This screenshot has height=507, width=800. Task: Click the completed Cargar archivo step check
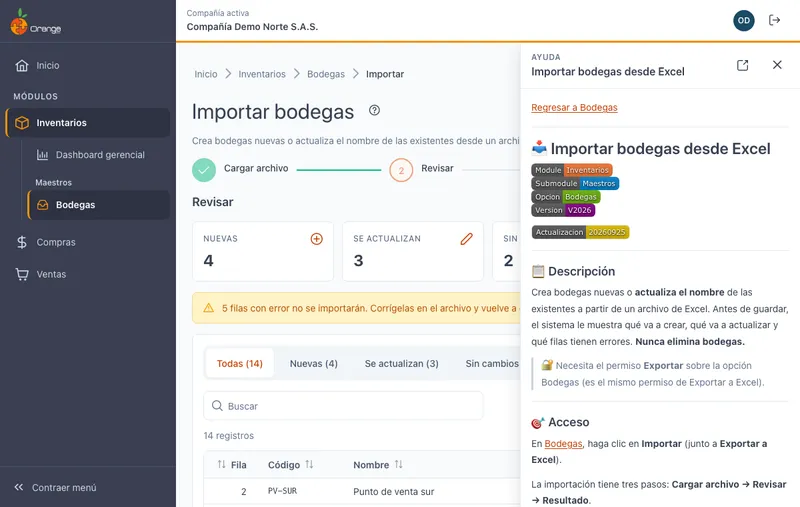click(x=204, y=170)
